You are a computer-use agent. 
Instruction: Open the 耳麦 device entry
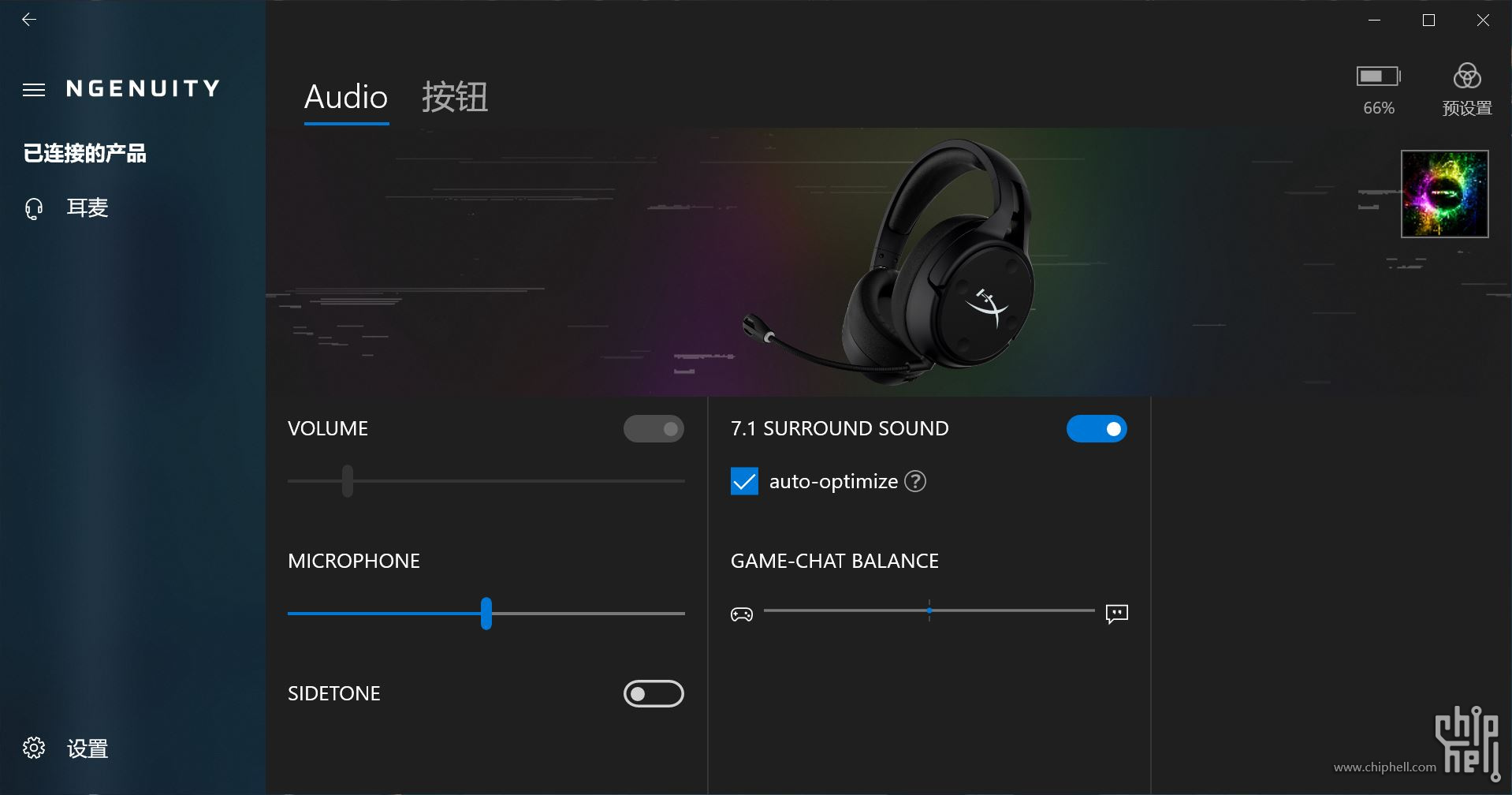(87, 208)
